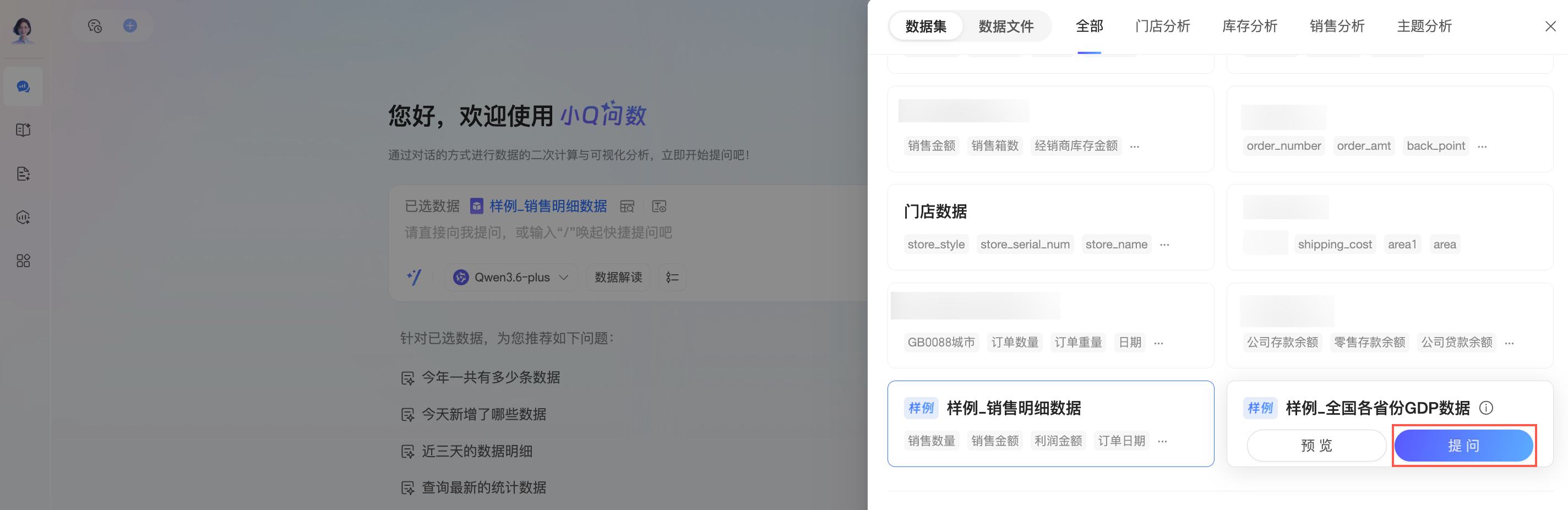Click the 利润金额 field tag
The width and height of the screenshot is (1568, 510).
[1058, 441]
